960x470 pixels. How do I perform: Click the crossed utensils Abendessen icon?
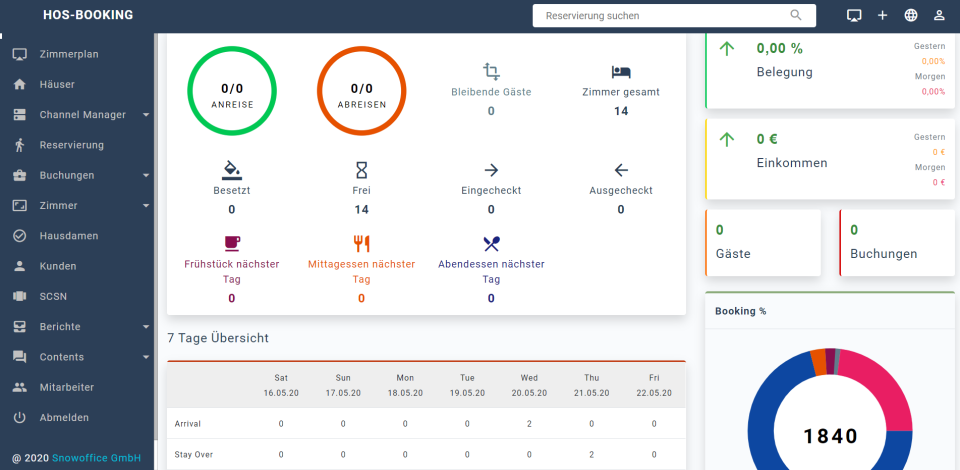coord(491,244)
